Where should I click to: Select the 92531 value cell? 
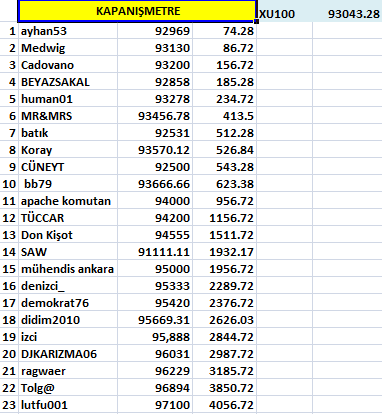155,133
